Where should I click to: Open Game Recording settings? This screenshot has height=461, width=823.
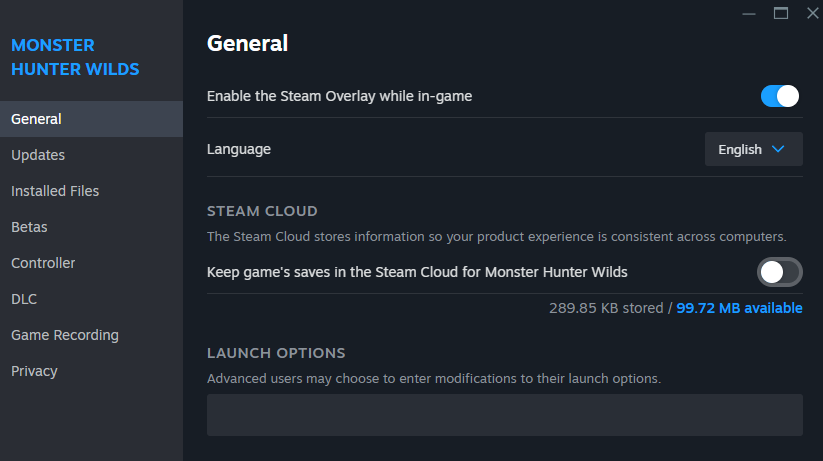(x=65, y=335)
